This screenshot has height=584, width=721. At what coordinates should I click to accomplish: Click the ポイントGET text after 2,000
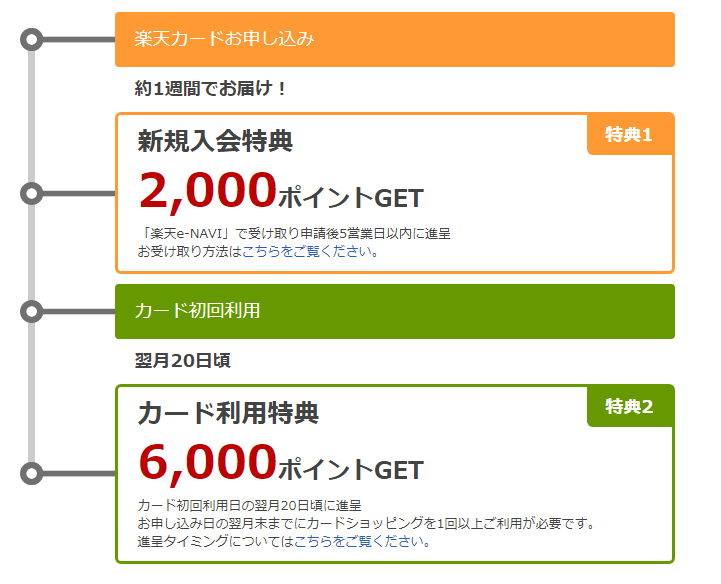pos(351,198)
